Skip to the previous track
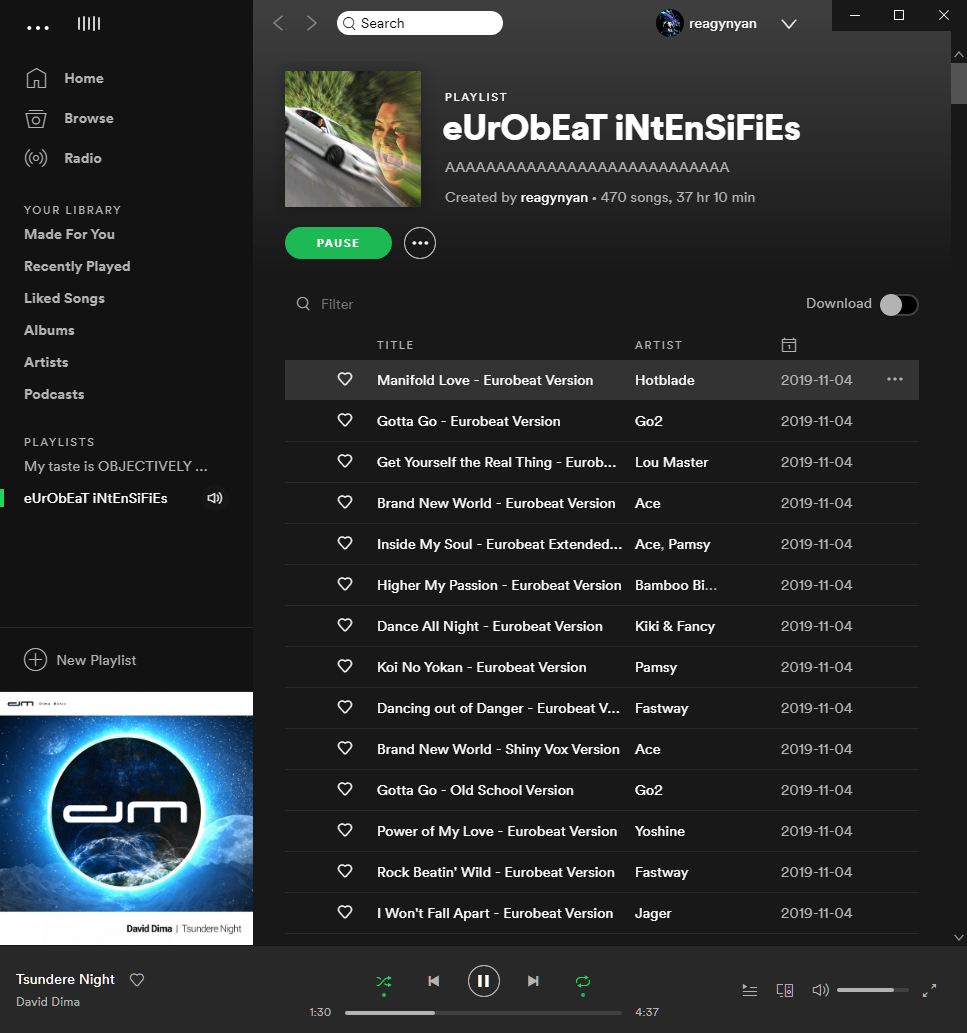Viewport: 967px width, 1033px height. (x=433, y=981)
